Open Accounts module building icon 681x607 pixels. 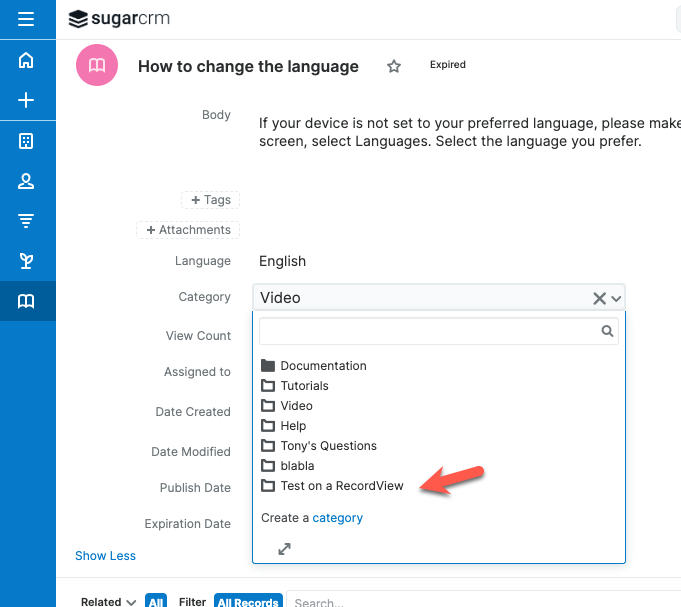27,141
